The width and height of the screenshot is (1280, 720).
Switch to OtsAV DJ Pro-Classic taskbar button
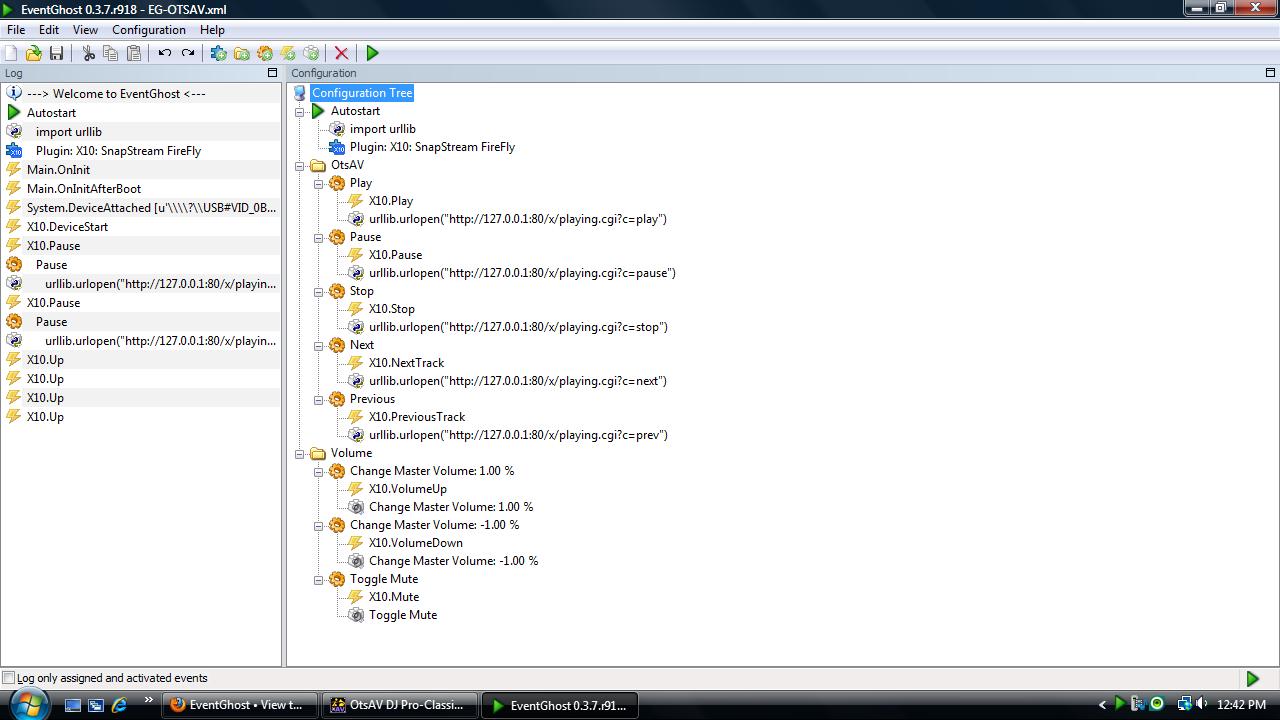tap(399, 705)
